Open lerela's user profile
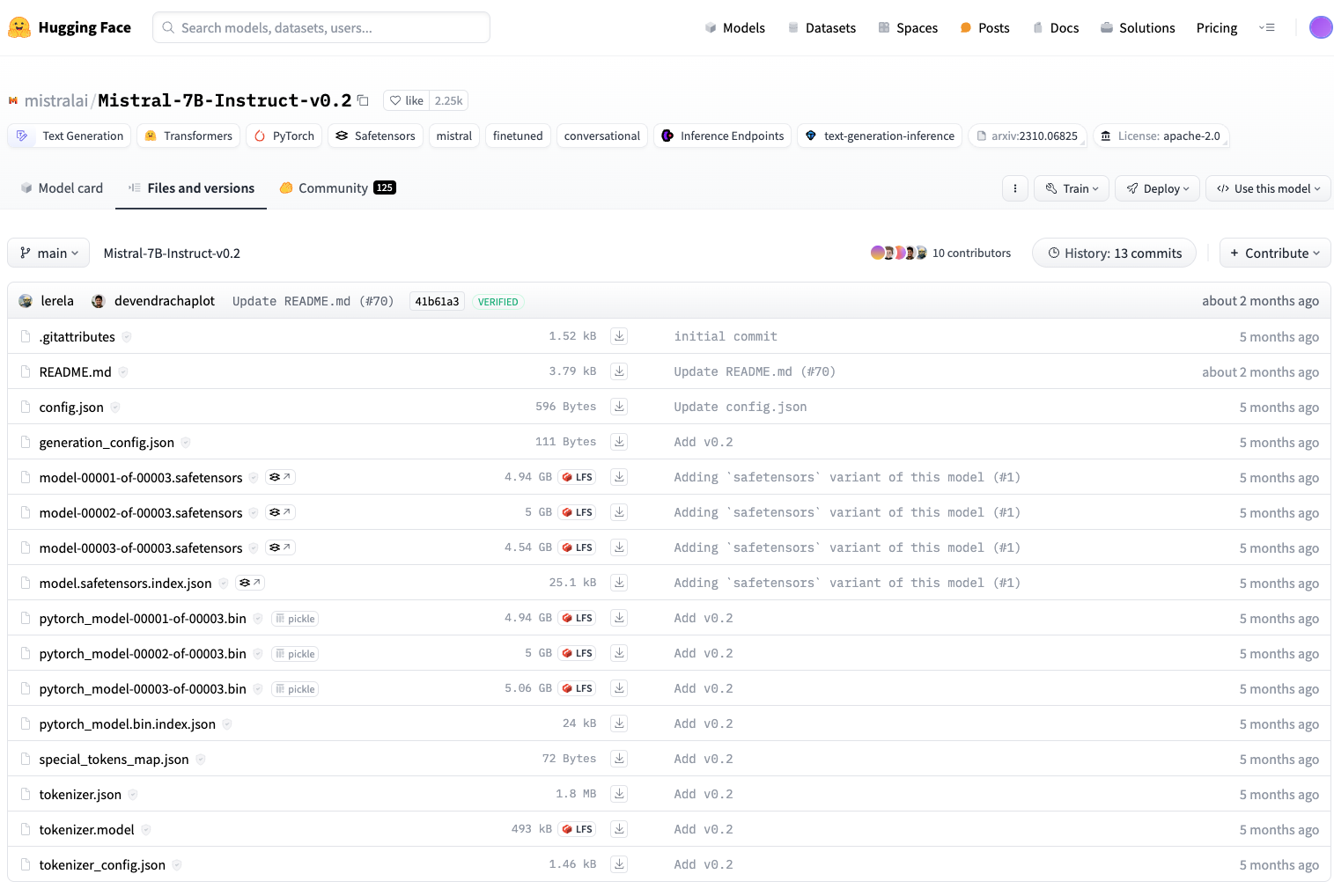 tap(57, 301)
